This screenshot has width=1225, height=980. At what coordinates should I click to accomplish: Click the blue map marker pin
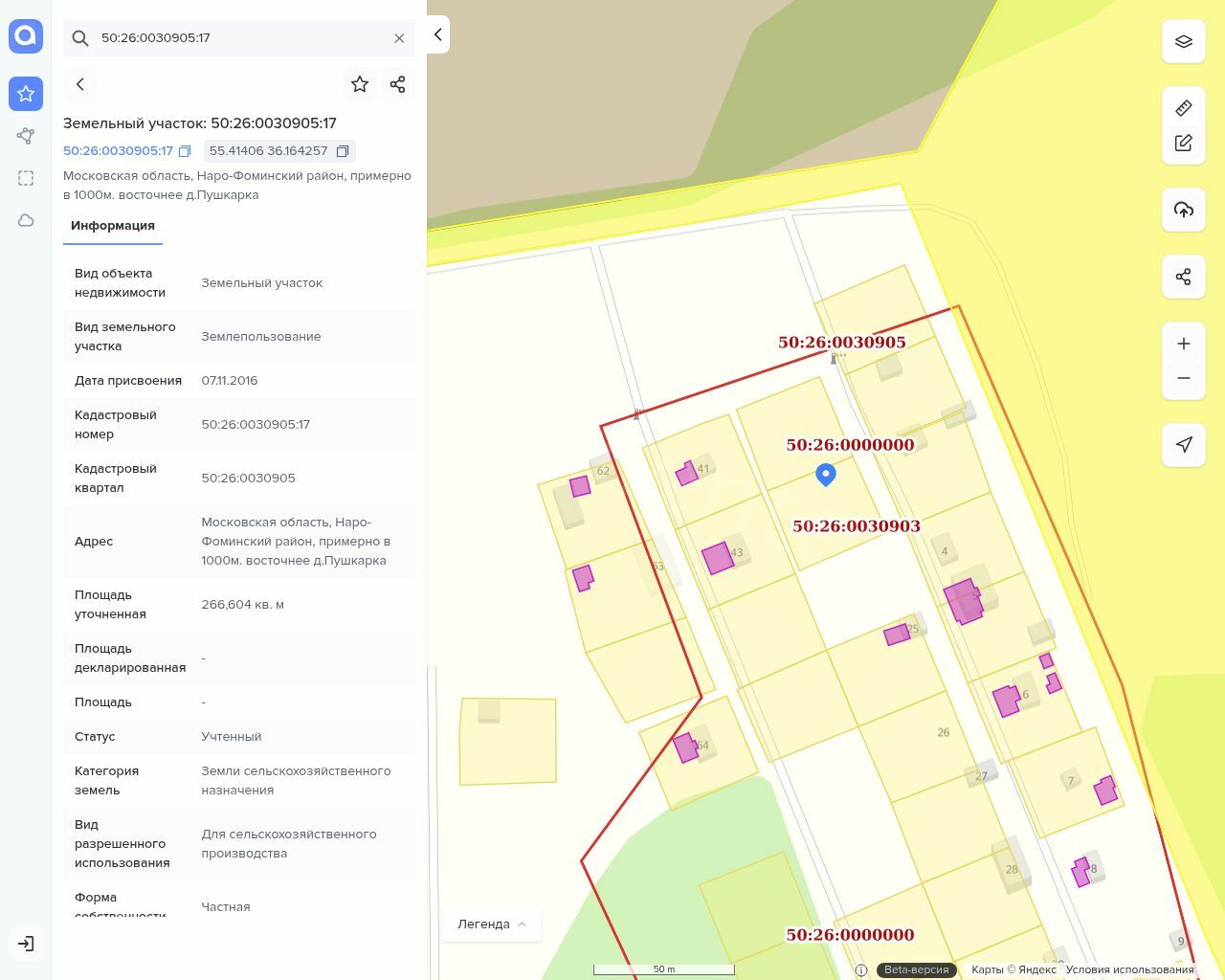(826, 474)
